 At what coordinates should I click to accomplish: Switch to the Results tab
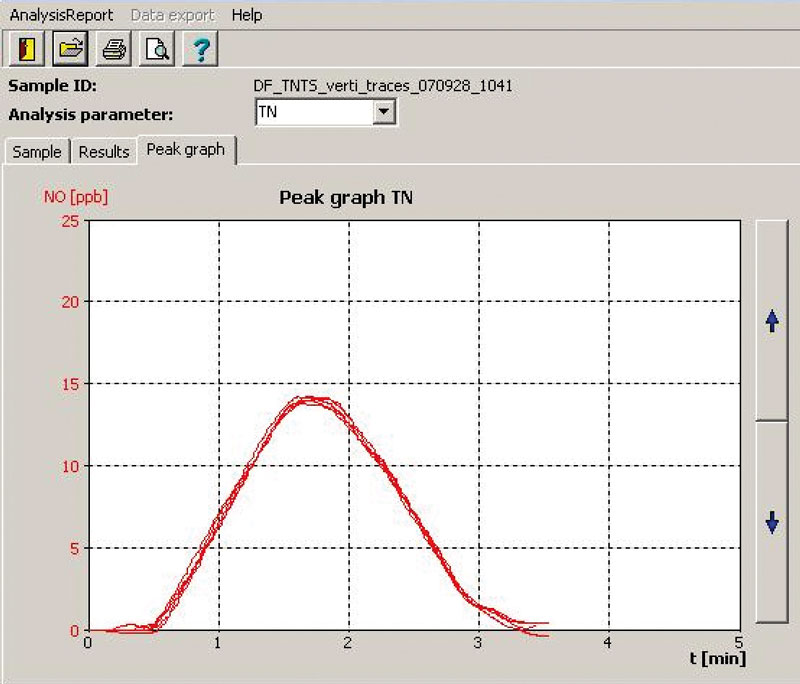(104, 152)
